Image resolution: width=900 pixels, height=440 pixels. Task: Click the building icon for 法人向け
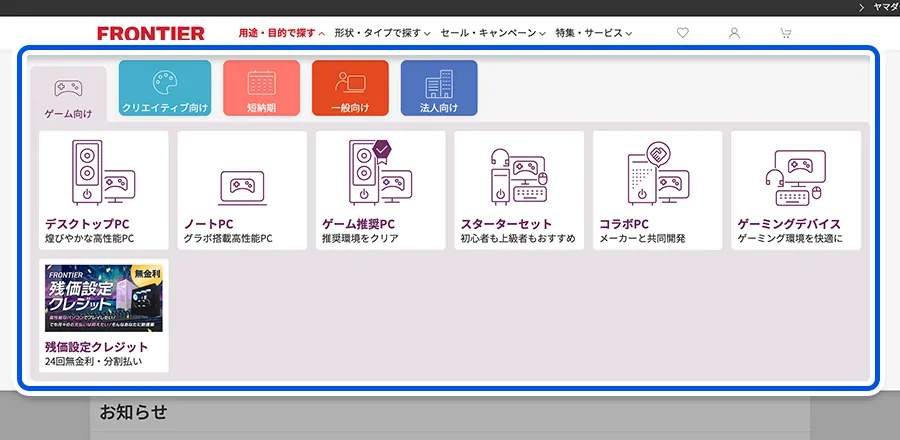point(439,84)
